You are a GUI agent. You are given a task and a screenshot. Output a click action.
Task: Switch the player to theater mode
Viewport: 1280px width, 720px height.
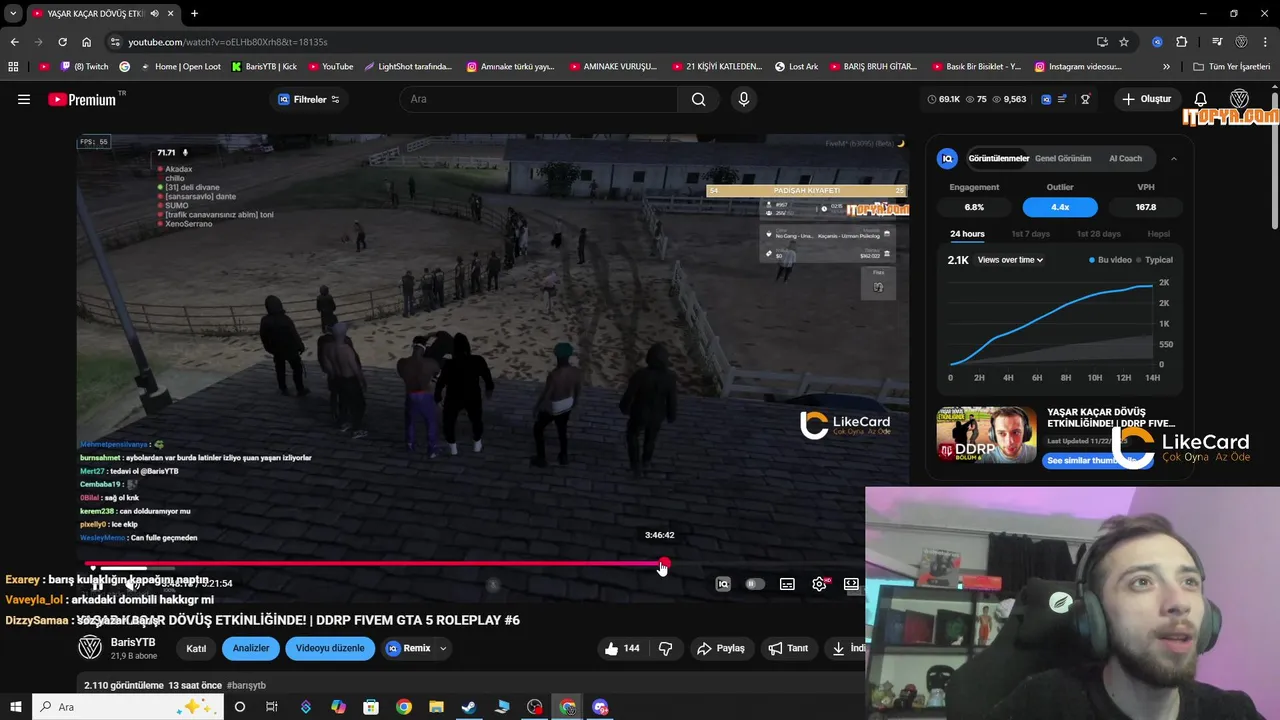(851, 584)
